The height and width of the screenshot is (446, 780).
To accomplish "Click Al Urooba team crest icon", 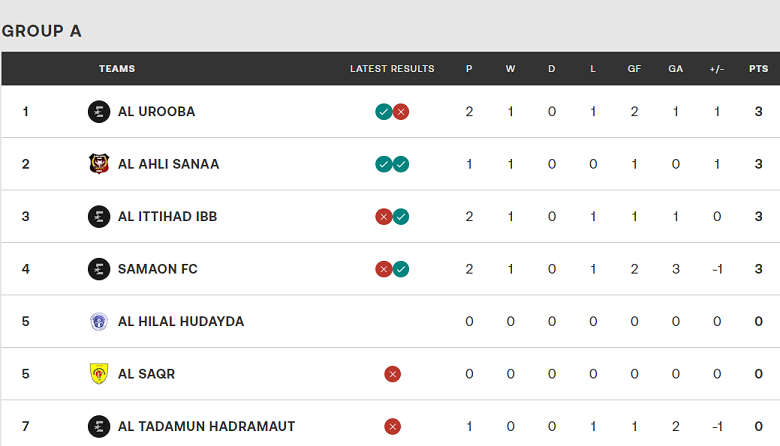I will coord(98,112).
